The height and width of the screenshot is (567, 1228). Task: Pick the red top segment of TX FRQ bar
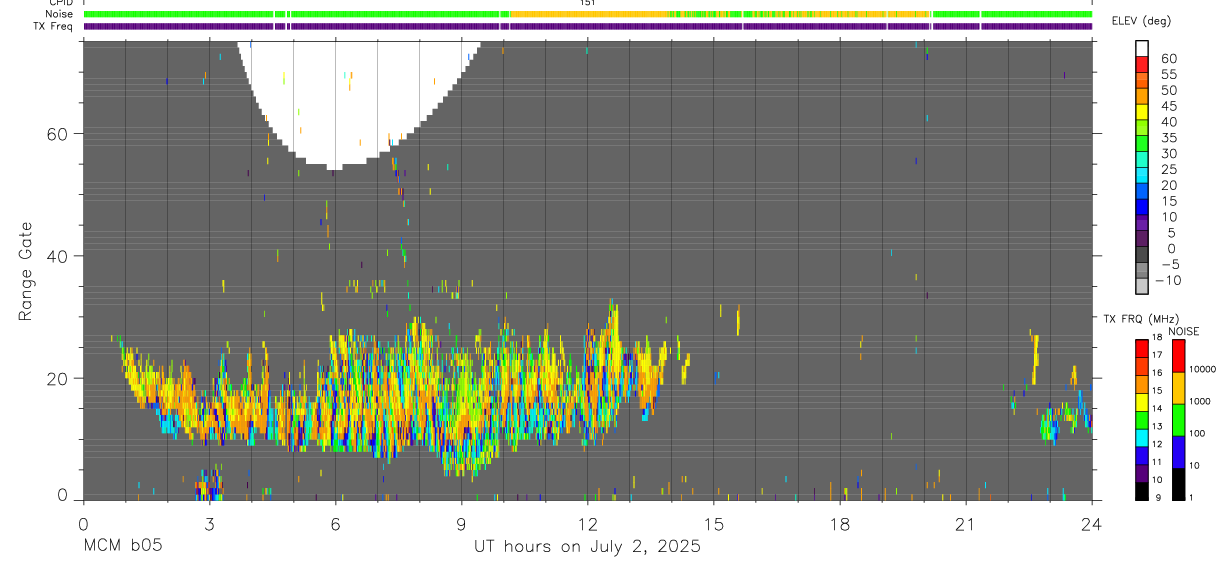(1142, 349)
